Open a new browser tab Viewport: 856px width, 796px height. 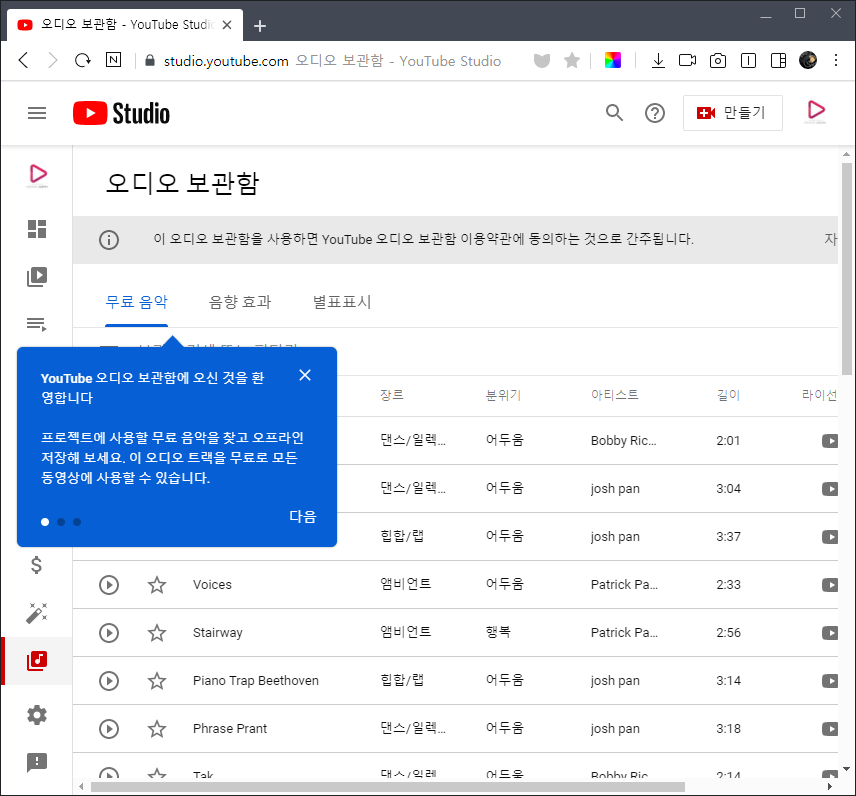point(260,26)
